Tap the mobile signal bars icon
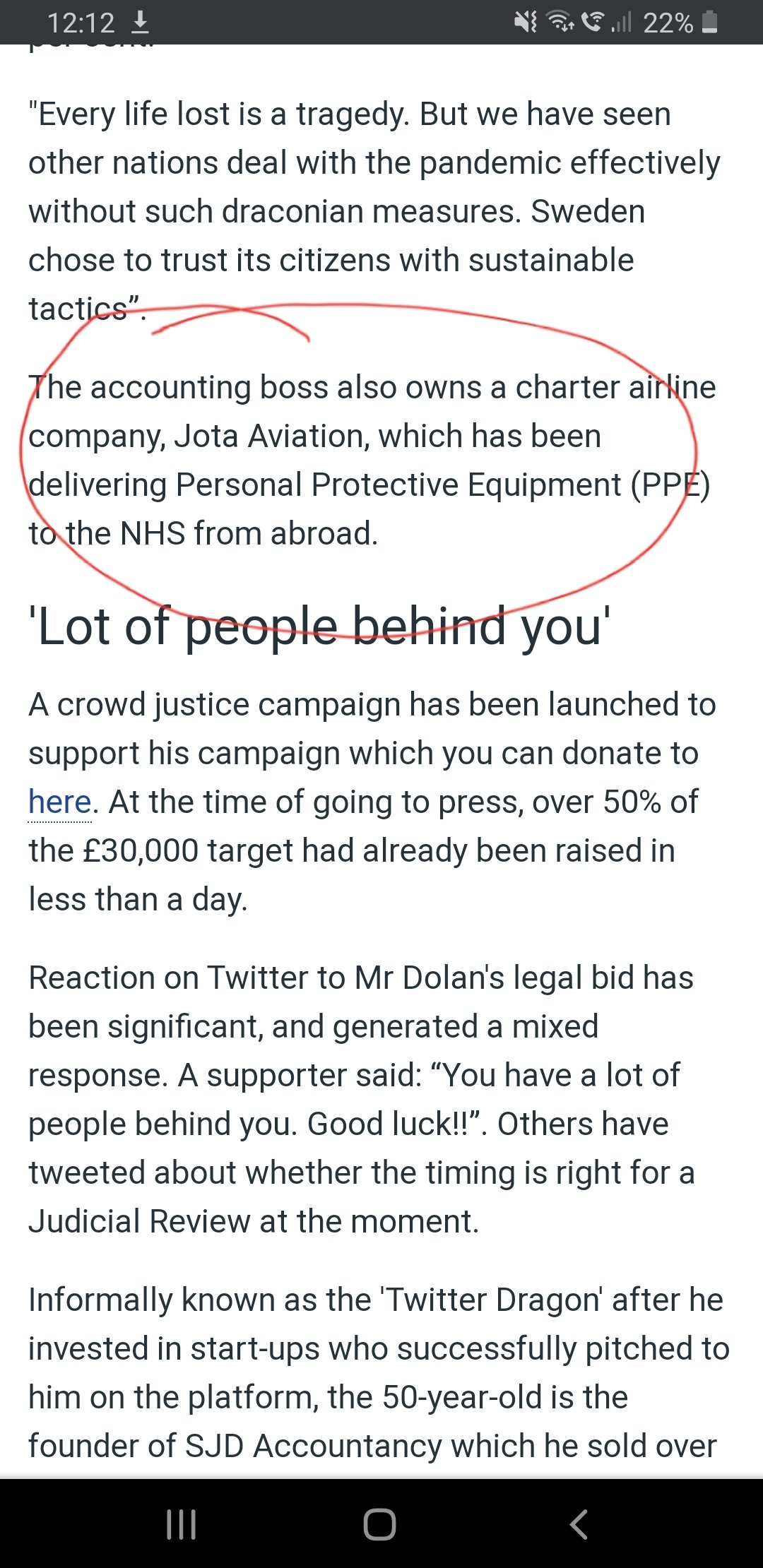763x1568 pixels. click(x=621, y=23)
